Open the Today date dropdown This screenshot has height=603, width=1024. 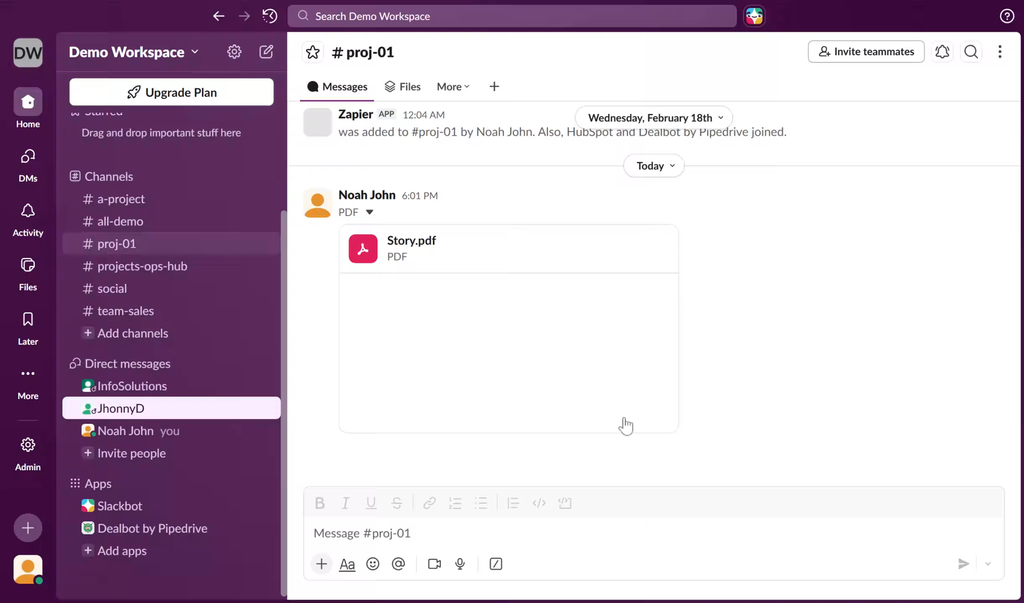(x=656, y=166)
